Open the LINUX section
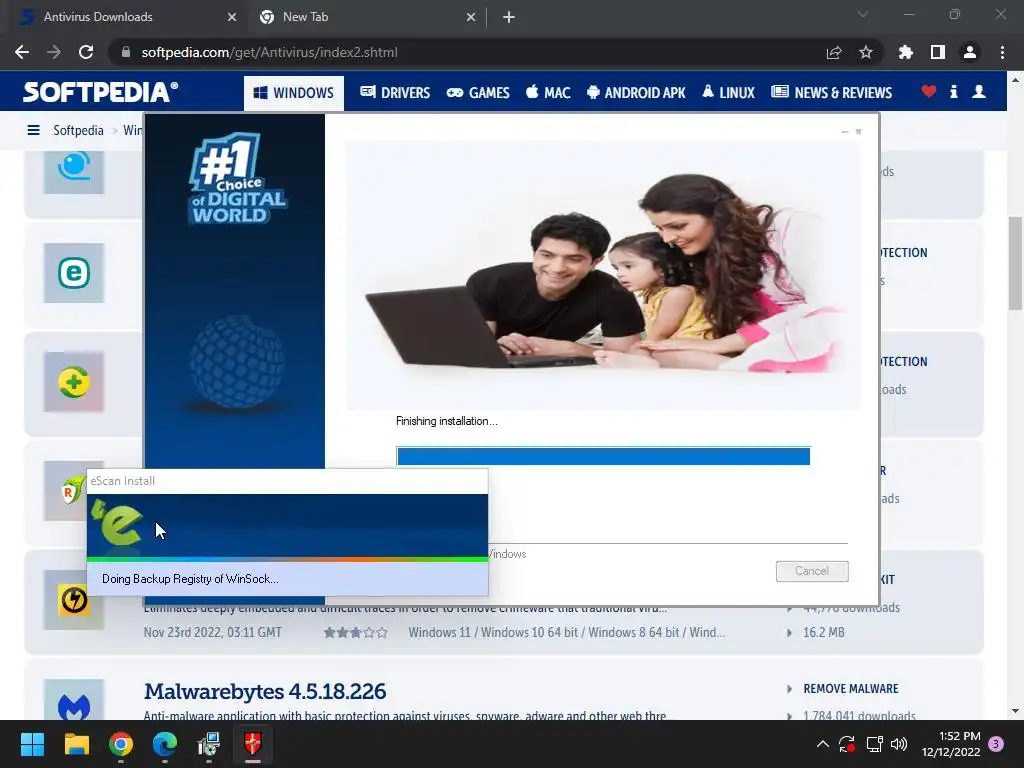 coord(728,93)
